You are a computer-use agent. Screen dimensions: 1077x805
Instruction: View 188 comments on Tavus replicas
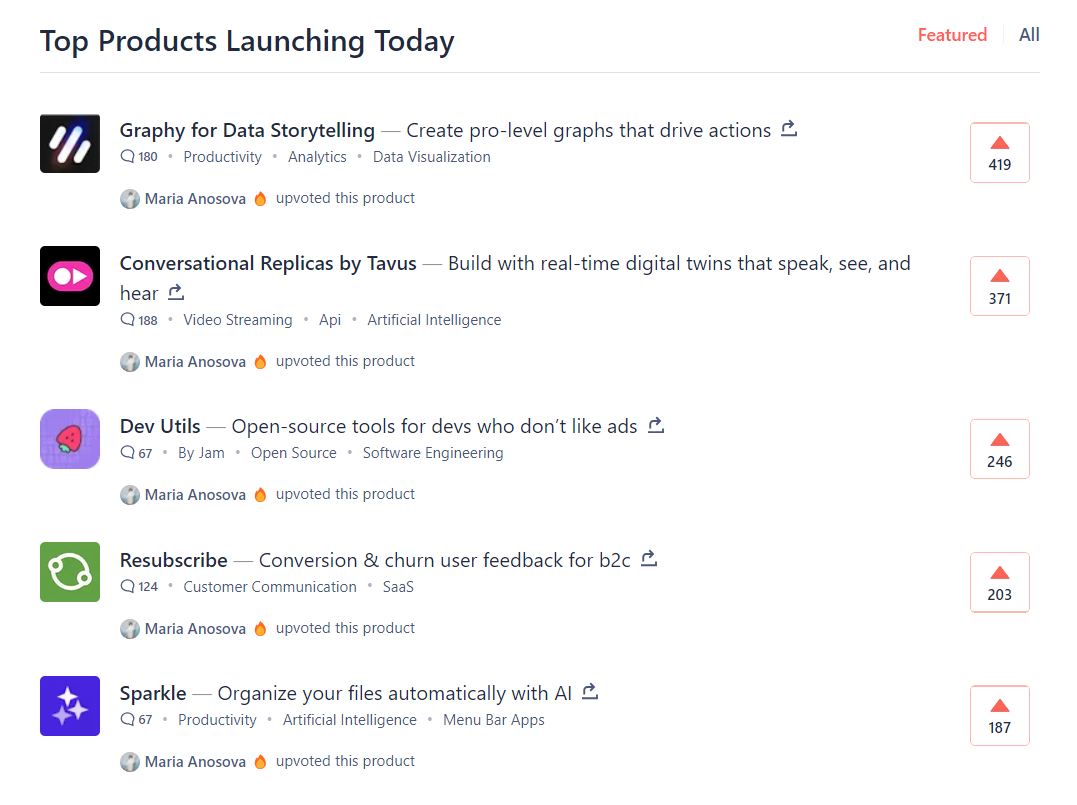point(139,320)
